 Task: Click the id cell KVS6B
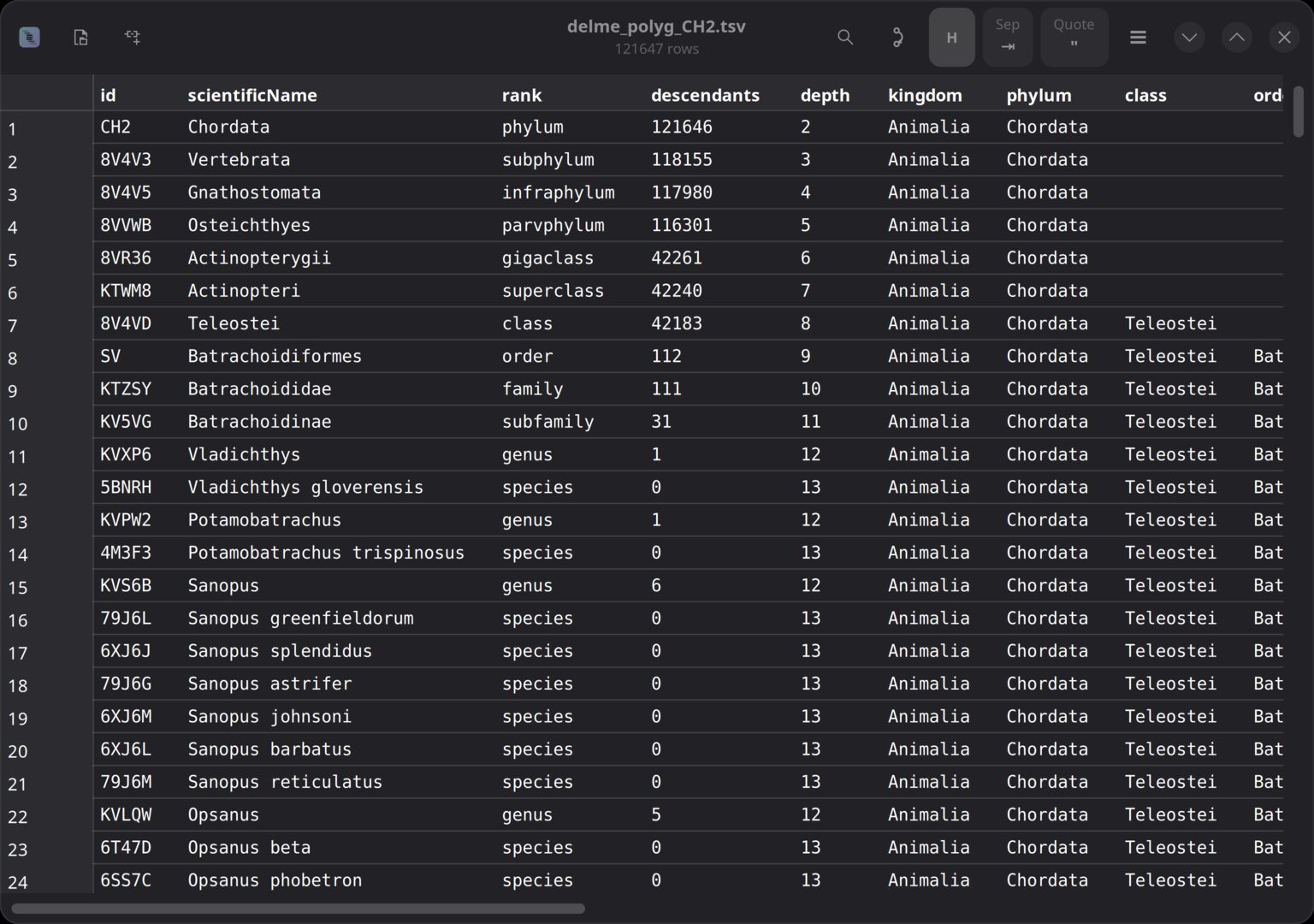click(x=126, y=585)
